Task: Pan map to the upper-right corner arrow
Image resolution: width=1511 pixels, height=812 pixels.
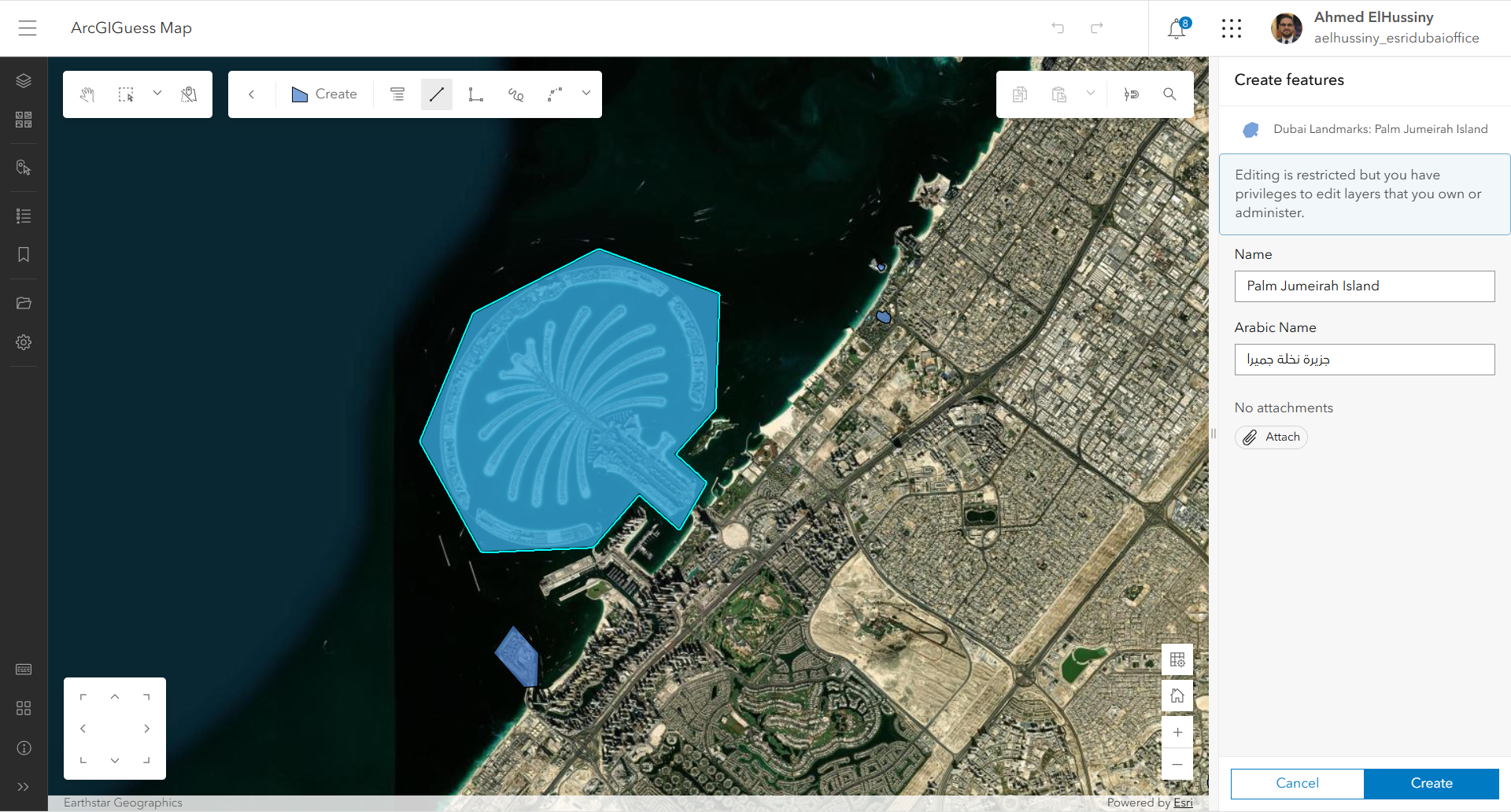Action: pyautogui.click(x=146, y=697)
